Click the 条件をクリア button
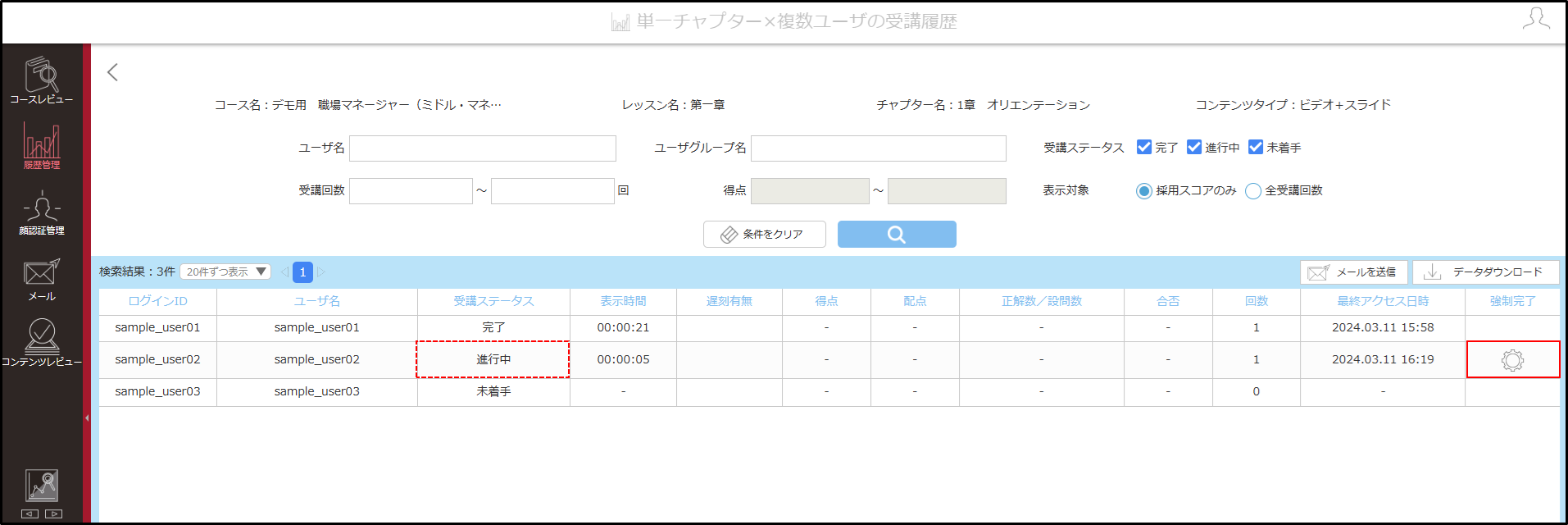Image resolution: width=1568 pixels, height=525 pixels. [x=764, y=234]
